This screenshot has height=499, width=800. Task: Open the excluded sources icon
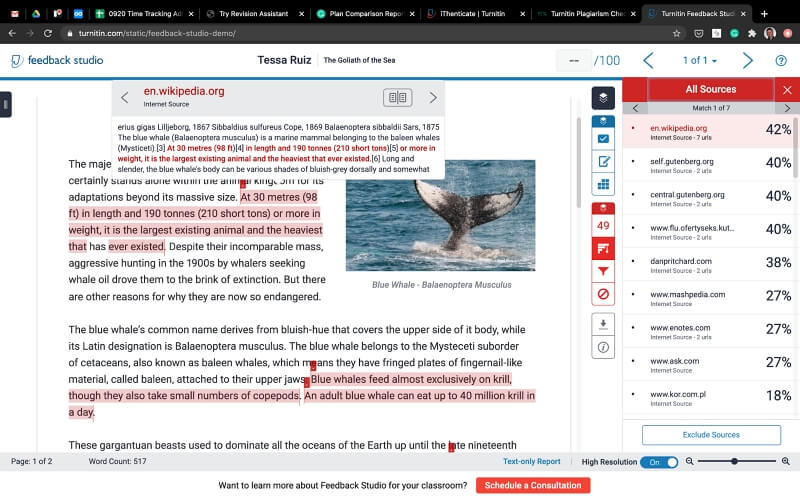(603, 294)
